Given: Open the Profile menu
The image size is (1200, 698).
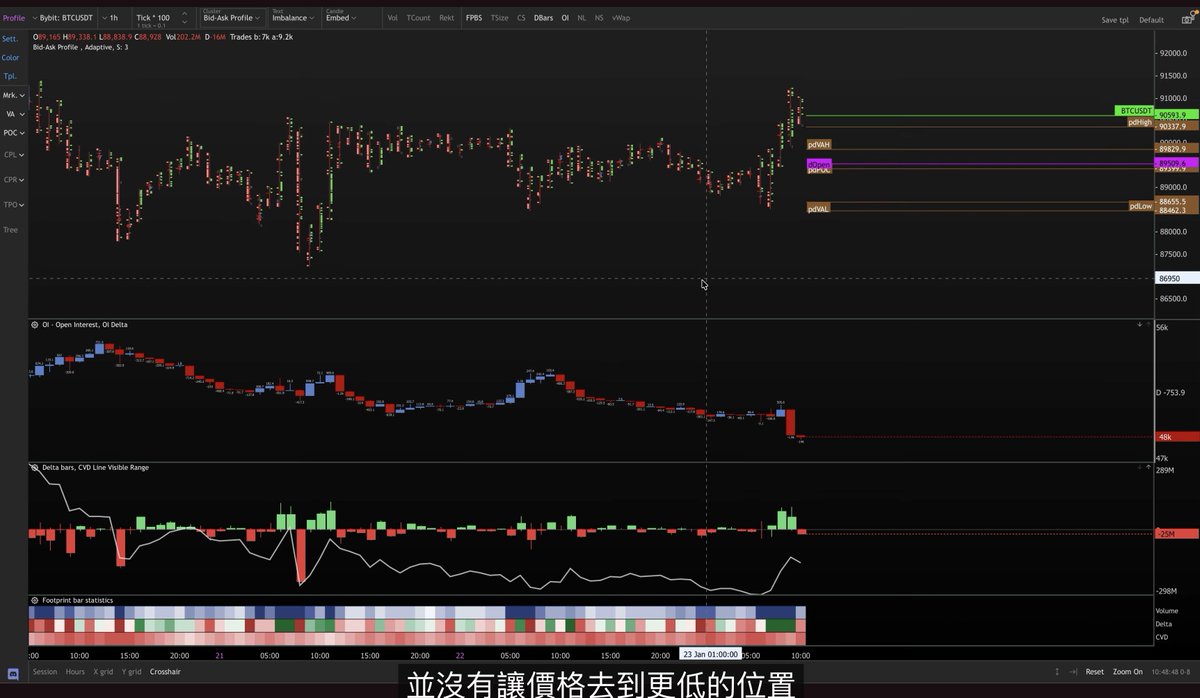Looking at the screenshot, I should (x=14, y=18).
